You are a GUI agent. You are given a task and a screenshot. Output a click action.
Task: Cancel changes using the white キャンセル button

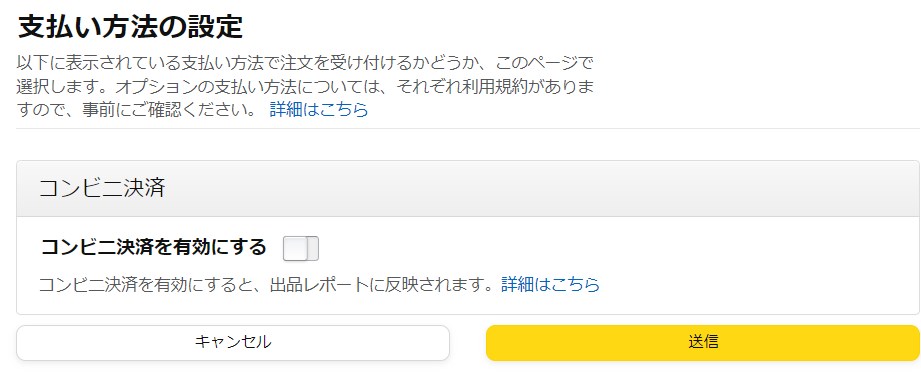click(233, 343)
